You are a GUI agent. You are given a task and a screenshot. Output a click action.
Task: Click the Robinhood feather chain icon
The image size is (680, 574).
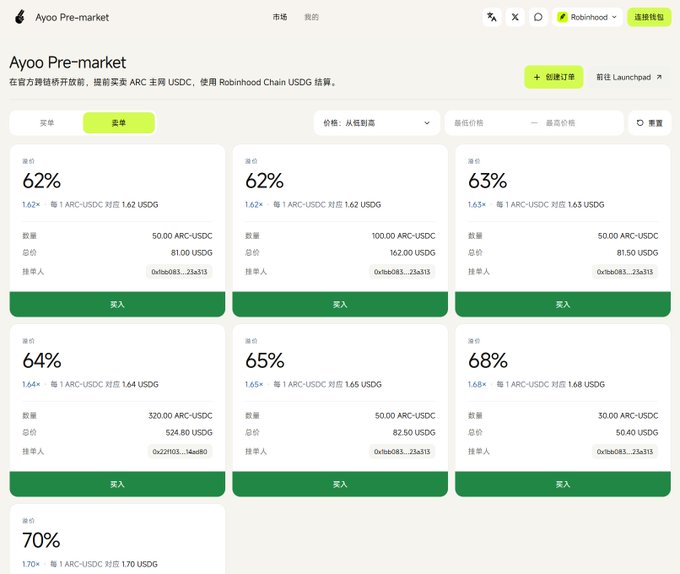coord(562,17)
